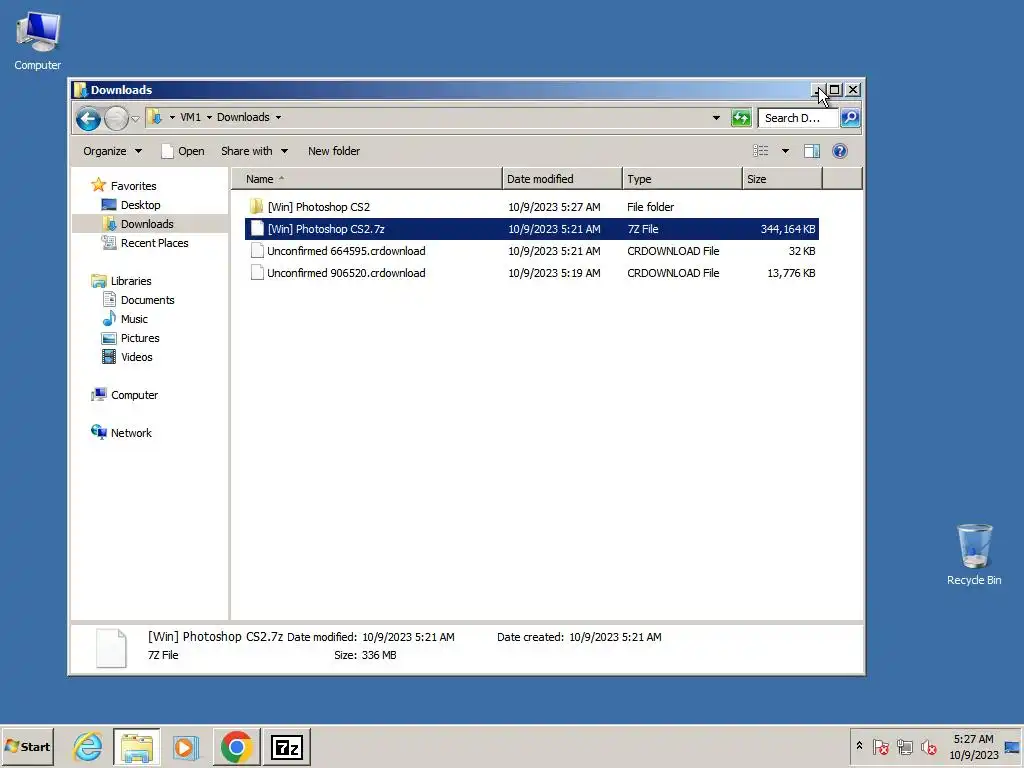Sort by the Size column header
Screen dimensions: 1024x768
[782, 179]
